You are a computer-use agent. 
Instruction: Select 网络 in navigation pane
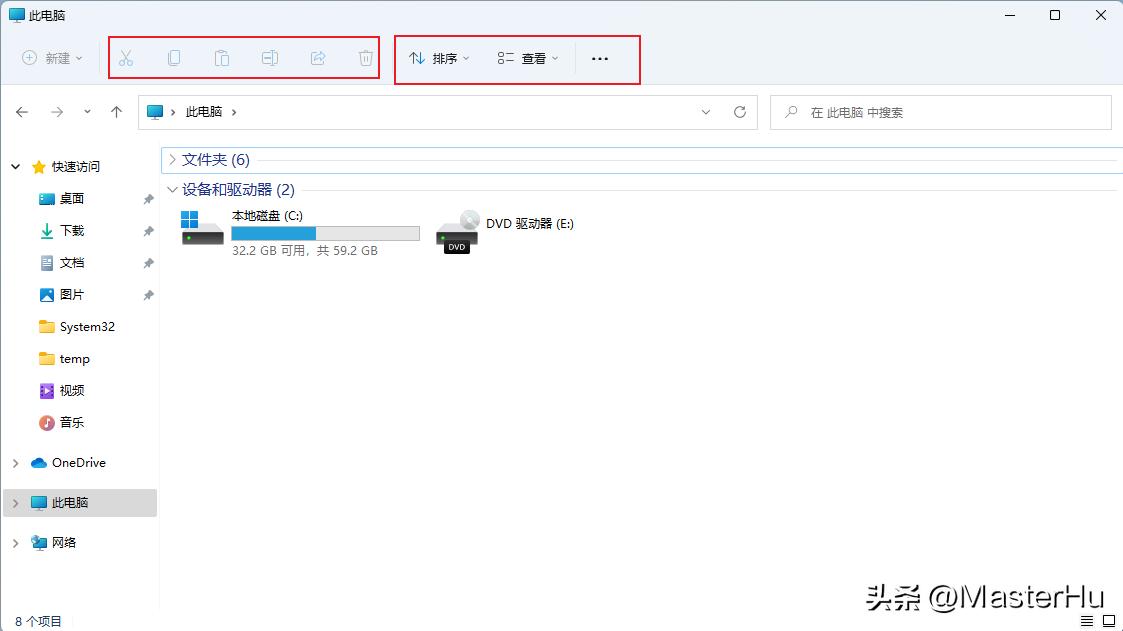pos(64,542)
